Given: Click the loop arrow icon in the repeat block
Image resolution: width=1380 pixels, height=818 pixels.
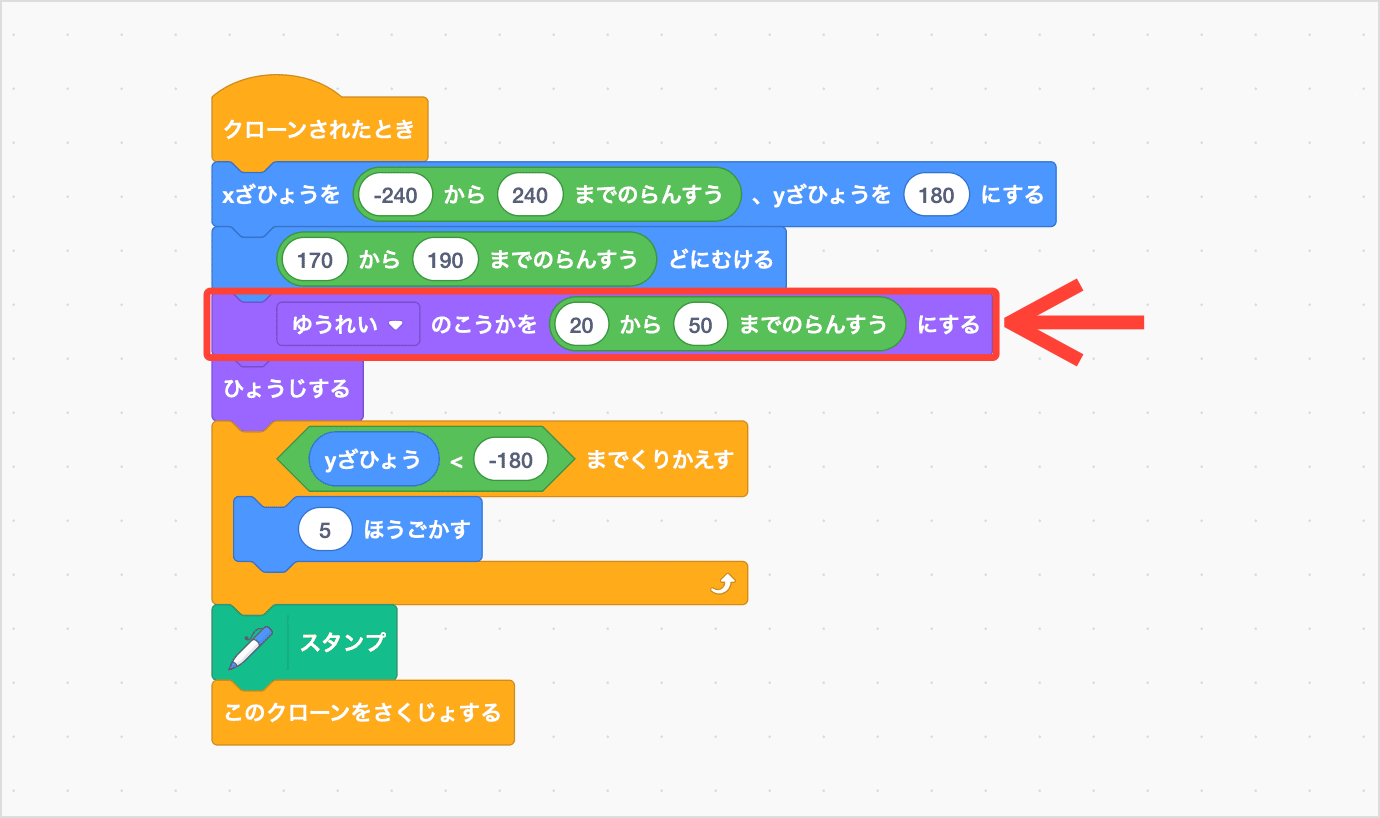Looking at the screenshot, I should [722, 585].
